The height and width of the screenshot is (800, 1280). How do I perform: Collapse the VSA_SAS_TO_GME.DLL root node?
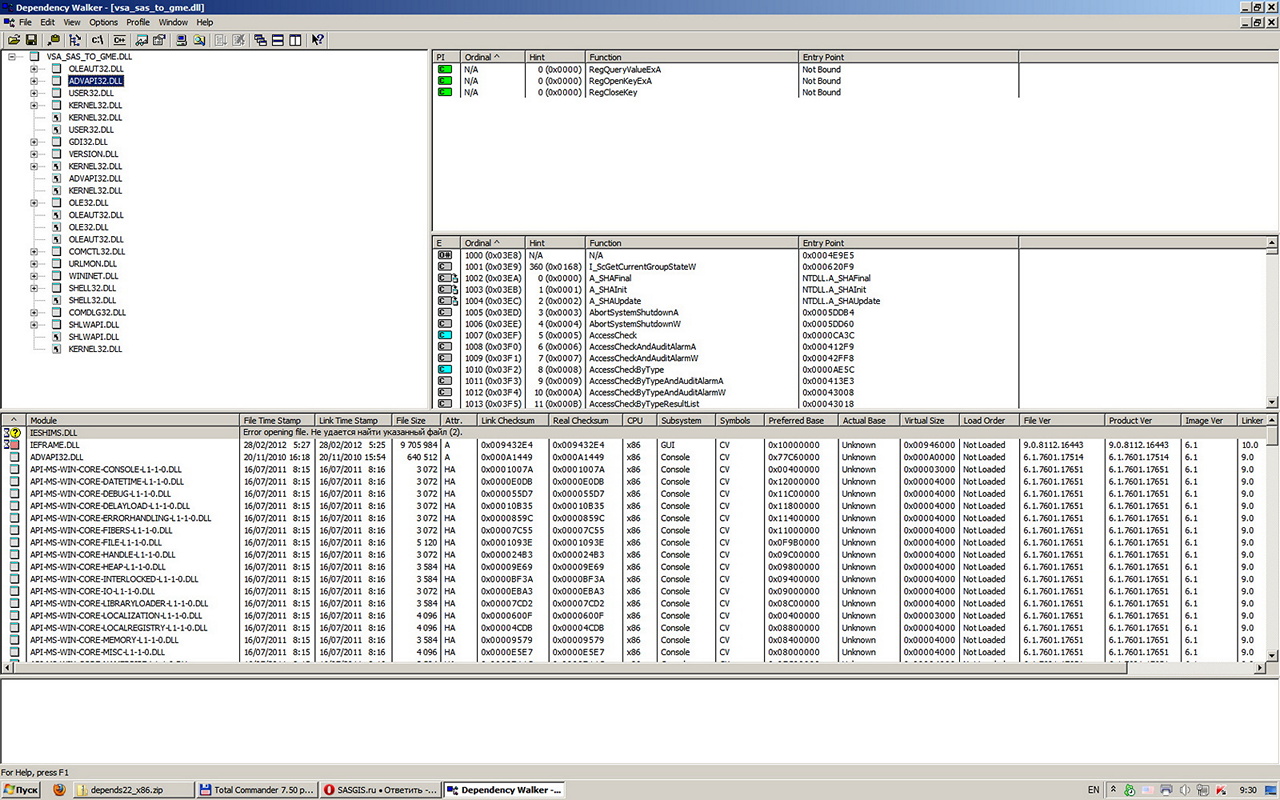[x=12, y=57]
